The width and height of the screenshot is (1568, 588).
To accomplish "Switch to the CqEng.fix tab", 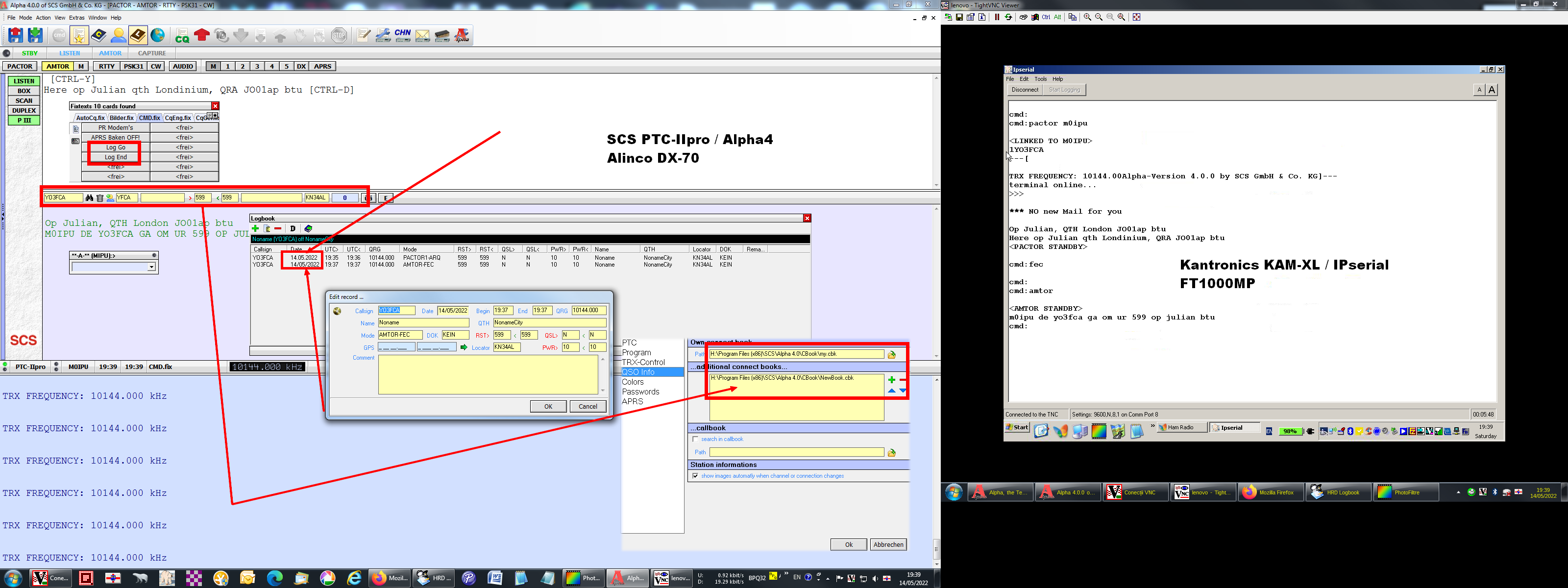I will [x=178, y=118].
